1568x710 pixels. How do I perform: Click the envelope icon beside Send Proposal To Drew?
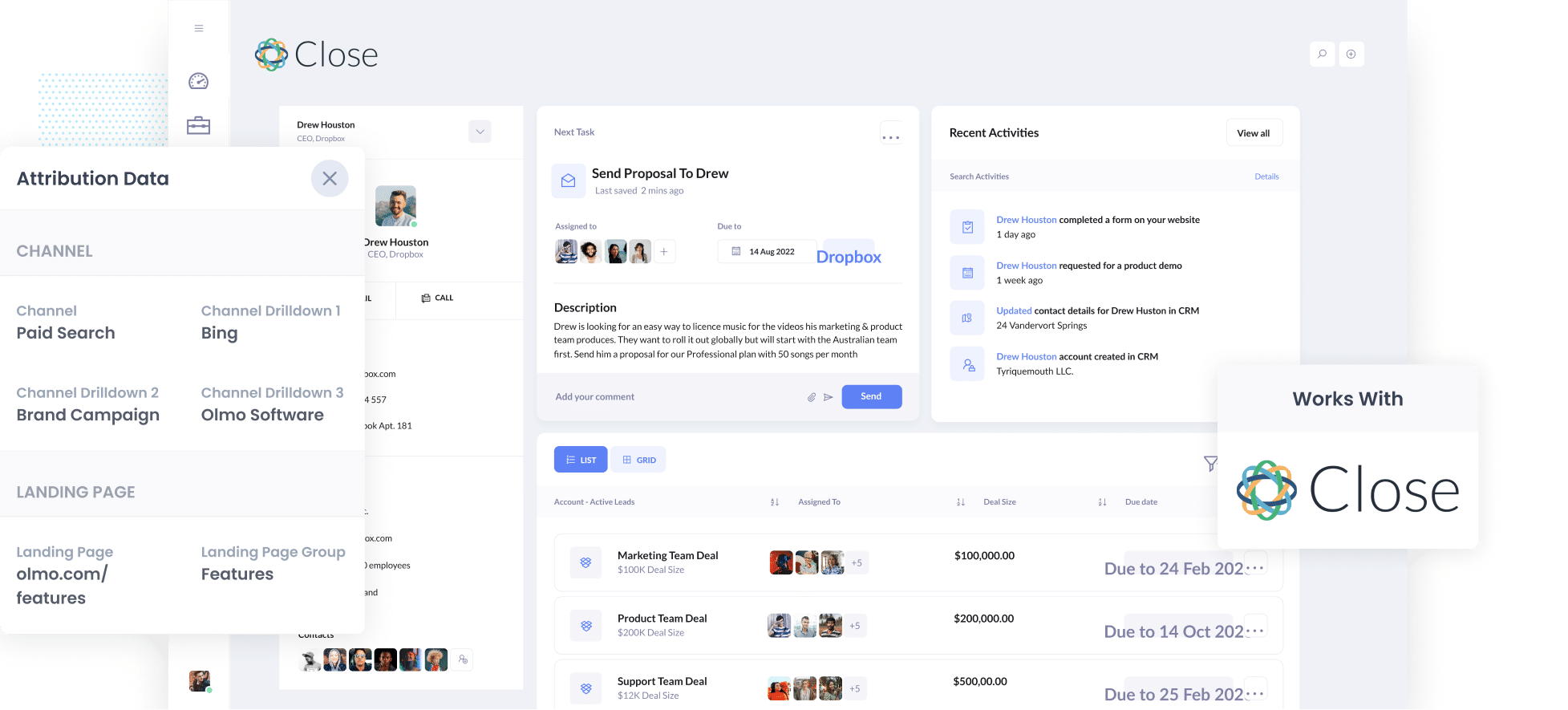click(568, 181)
